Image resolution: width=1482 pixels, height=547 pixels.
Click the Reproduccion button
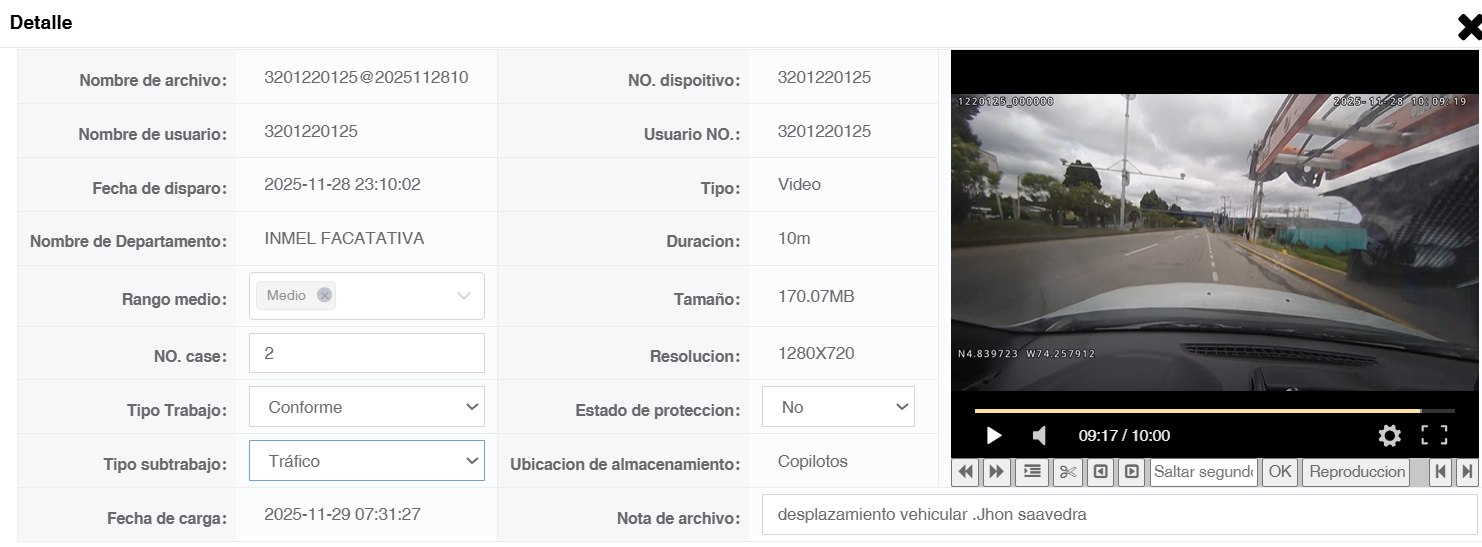1358,472
